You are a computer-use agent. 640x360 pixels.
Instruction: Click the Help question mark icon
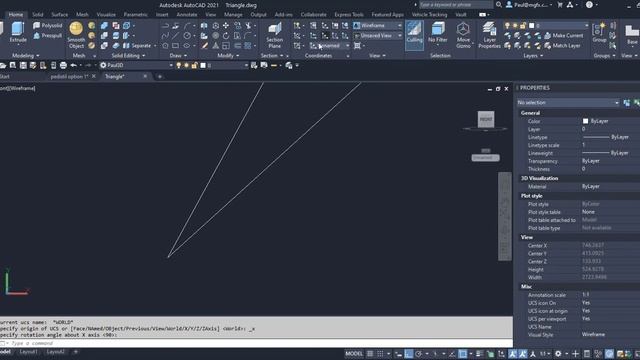tap(589, 5)
